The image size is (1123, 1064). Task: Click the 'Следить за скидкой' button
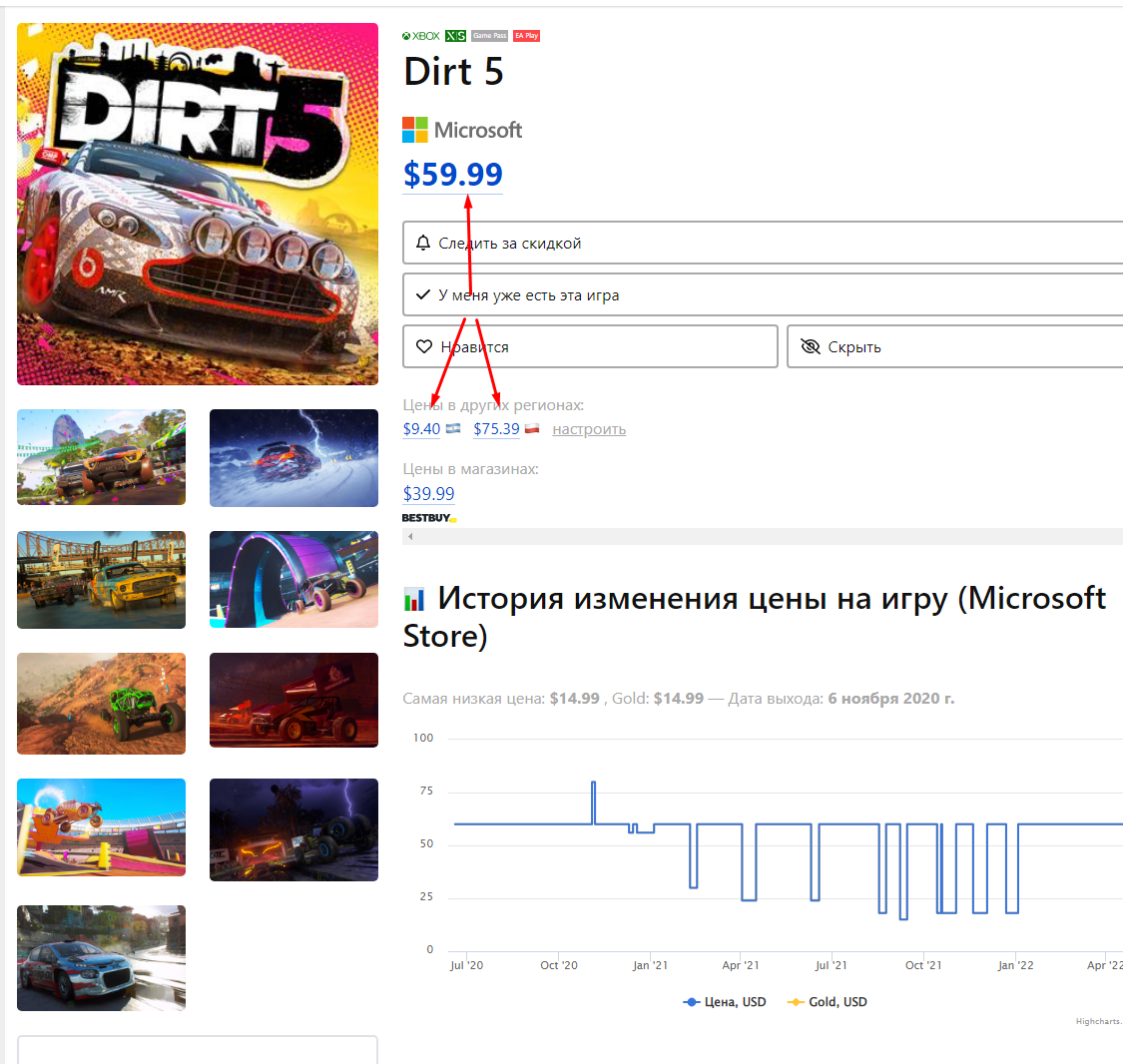[763, 243]
